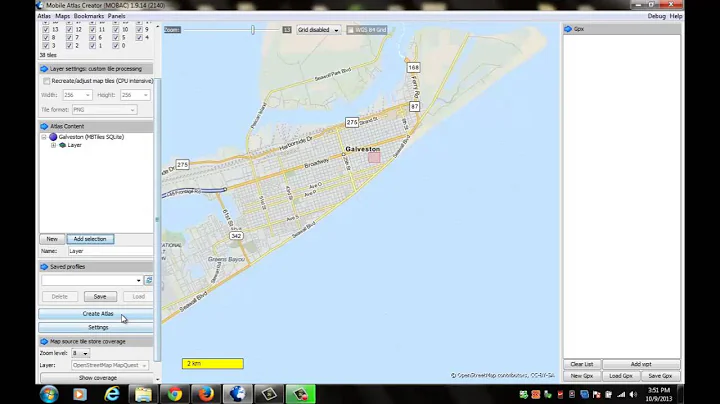Launch Windows Media Player from taskbar
The height and width of the screenshot is (404, 720).
[80, 394]
